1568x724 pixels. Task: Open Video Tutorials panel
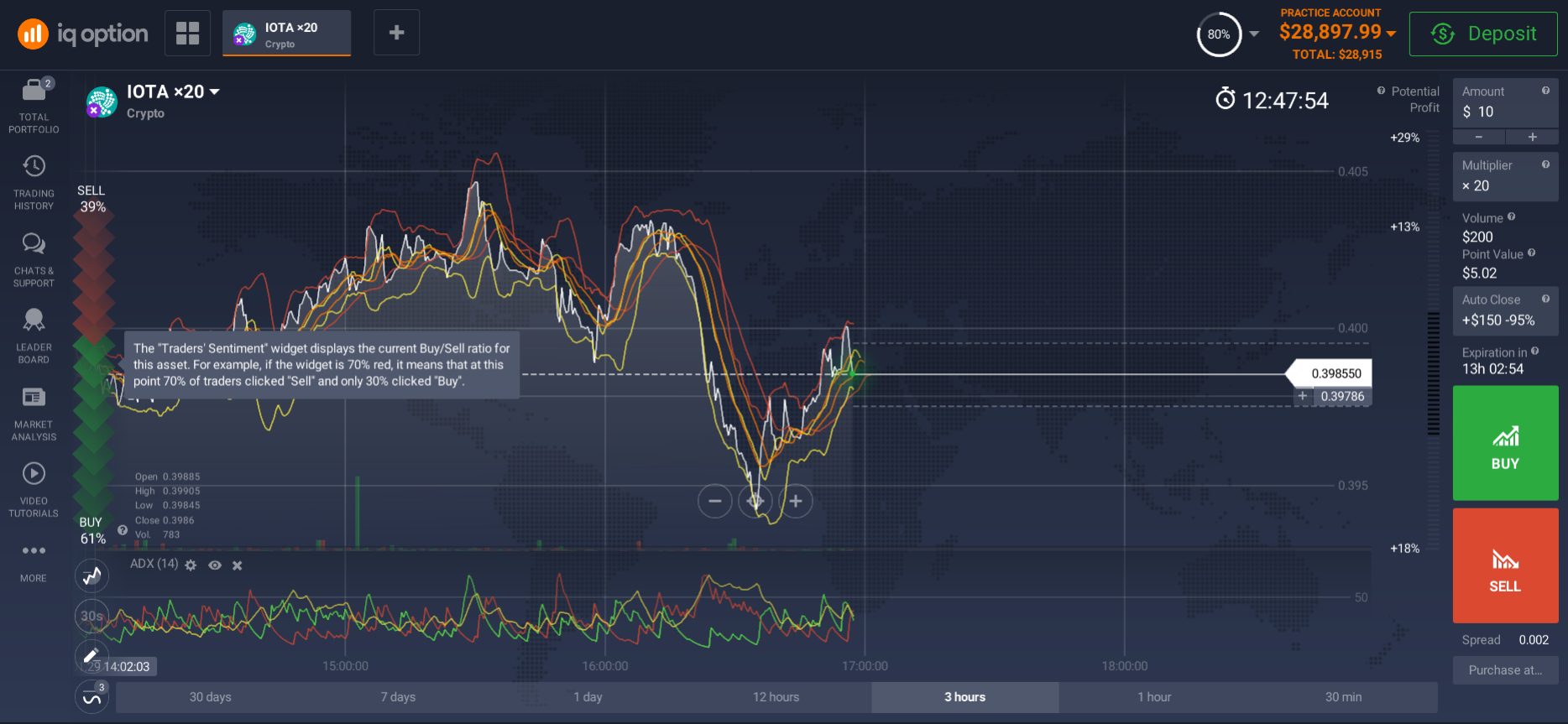[x=34, y=489]
